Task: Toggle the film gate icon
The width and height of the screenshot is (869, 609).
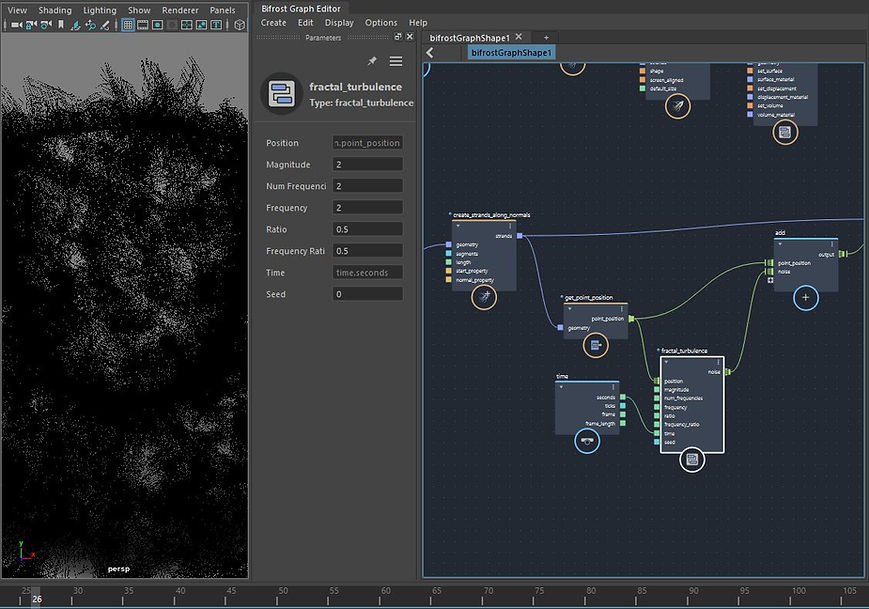Action: pos(142,25)
